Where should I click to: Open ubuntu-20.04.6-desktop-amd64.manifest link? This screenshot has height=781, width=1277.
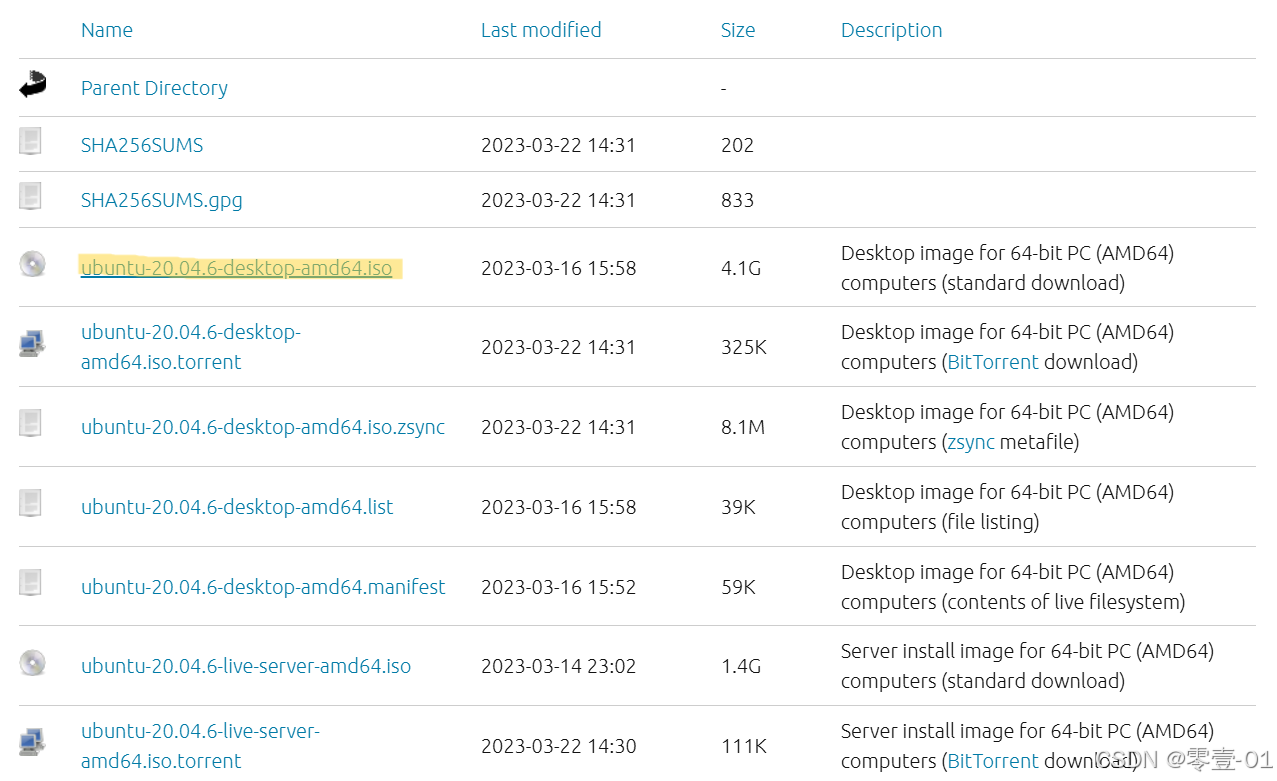point(263,587)
